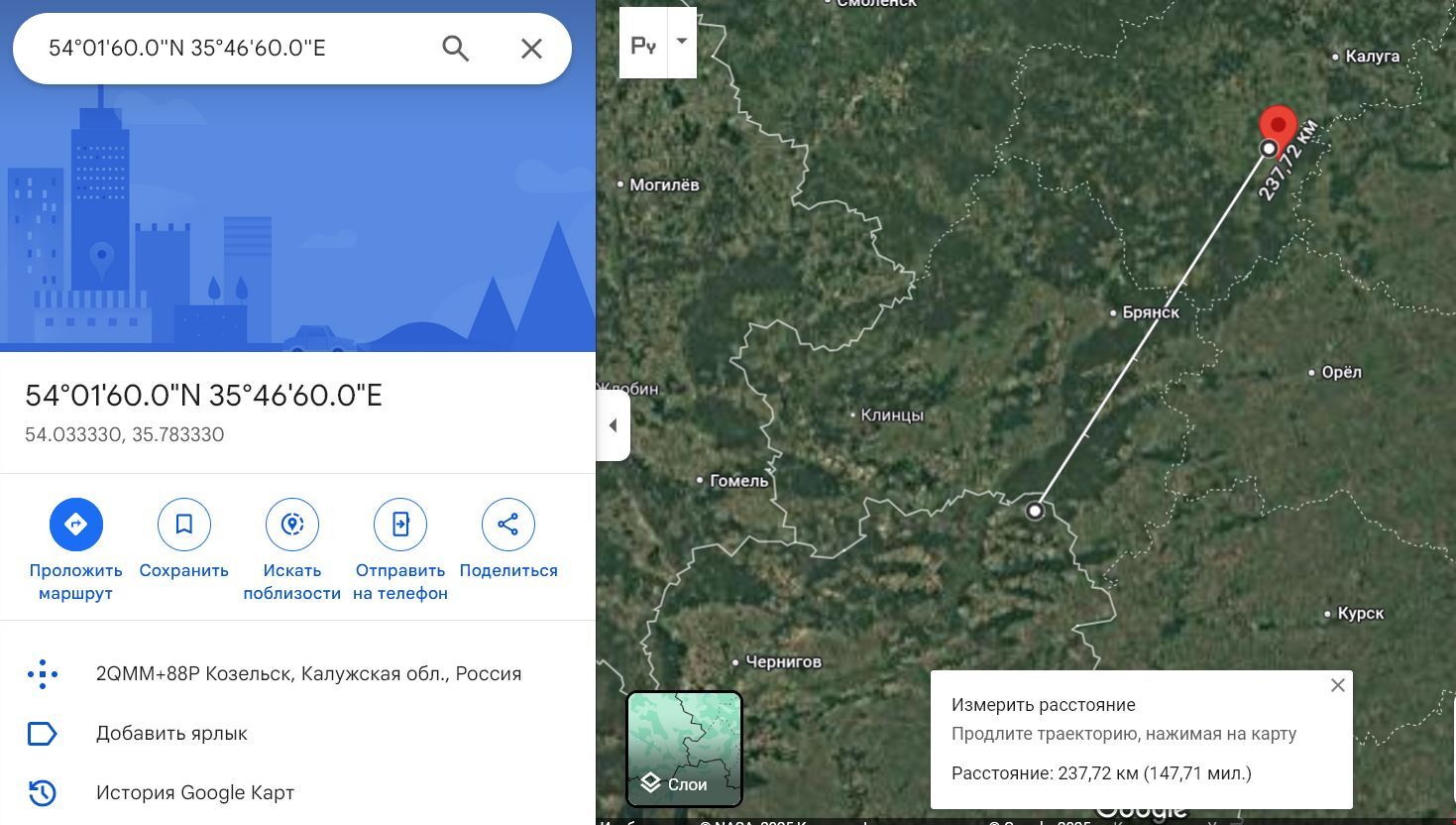This screenshot has width=1456, height=825.
Task: Click Отправить на телефон icon
Action: 399,524
